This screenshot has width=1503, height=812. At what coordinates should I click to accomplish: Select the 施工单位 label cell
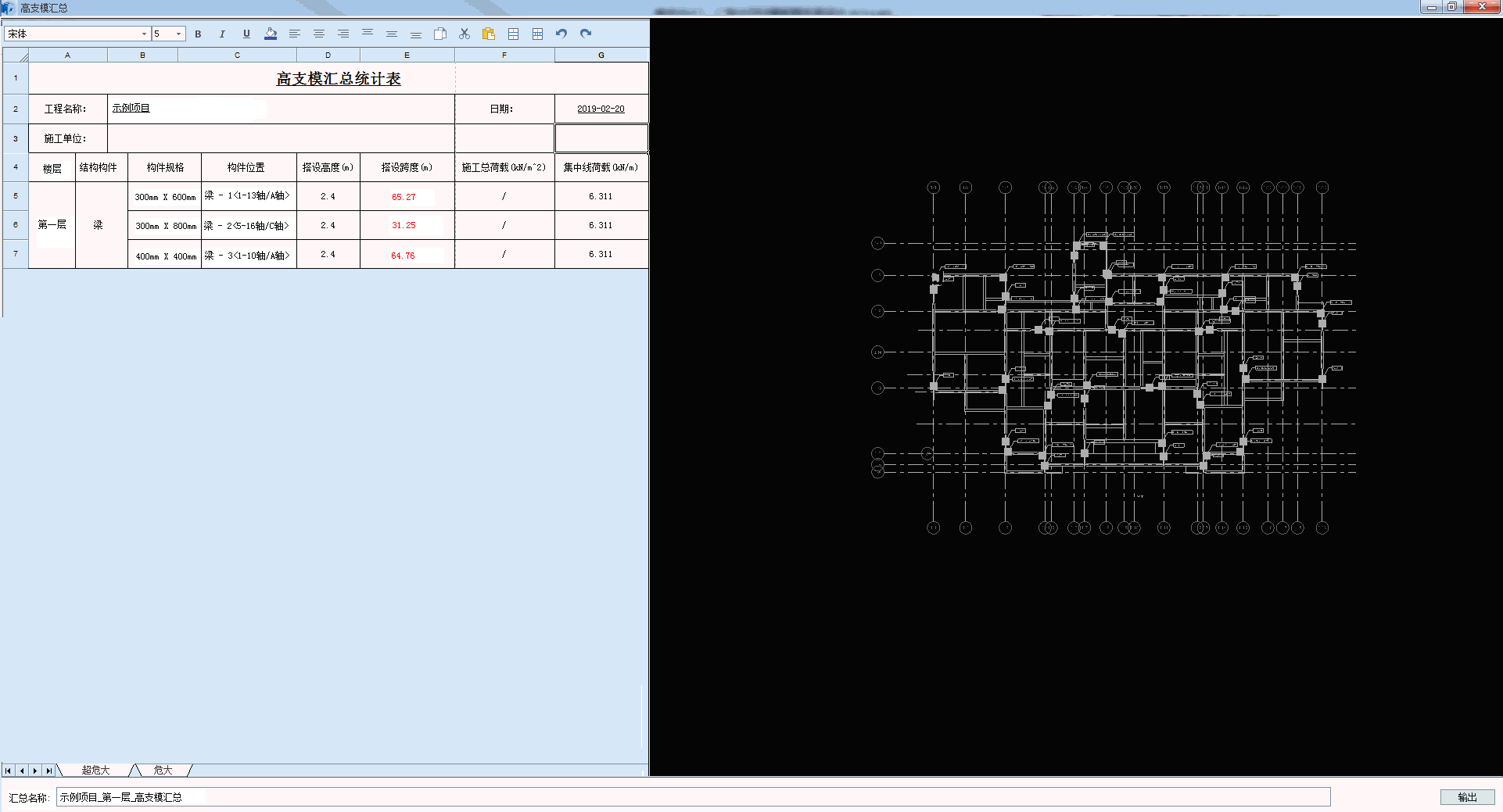click(68, 138)
